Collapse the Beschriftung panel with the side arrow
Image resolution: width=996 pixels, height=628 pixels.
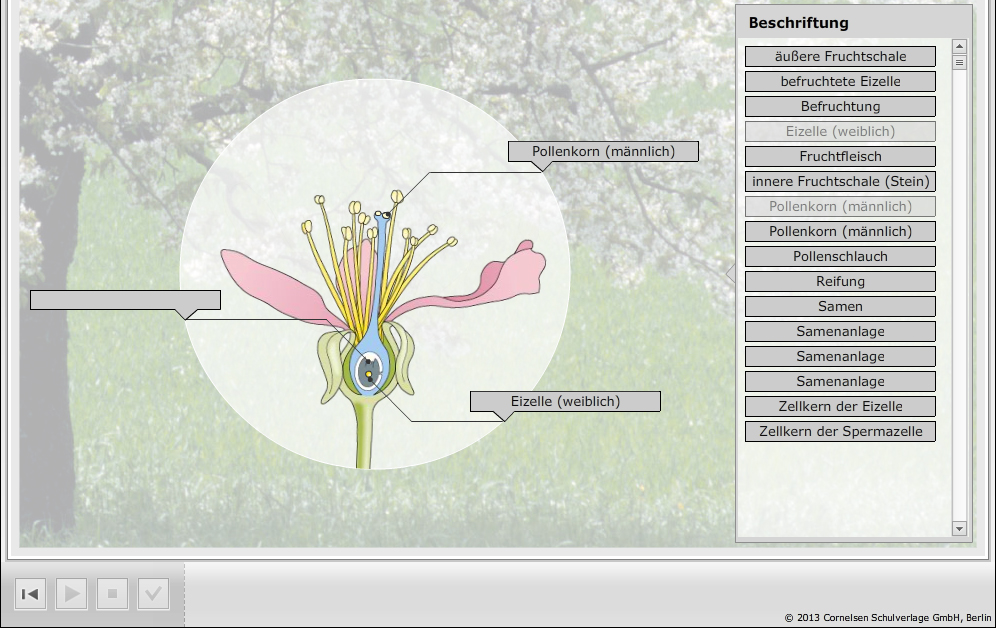pos(730,273)
